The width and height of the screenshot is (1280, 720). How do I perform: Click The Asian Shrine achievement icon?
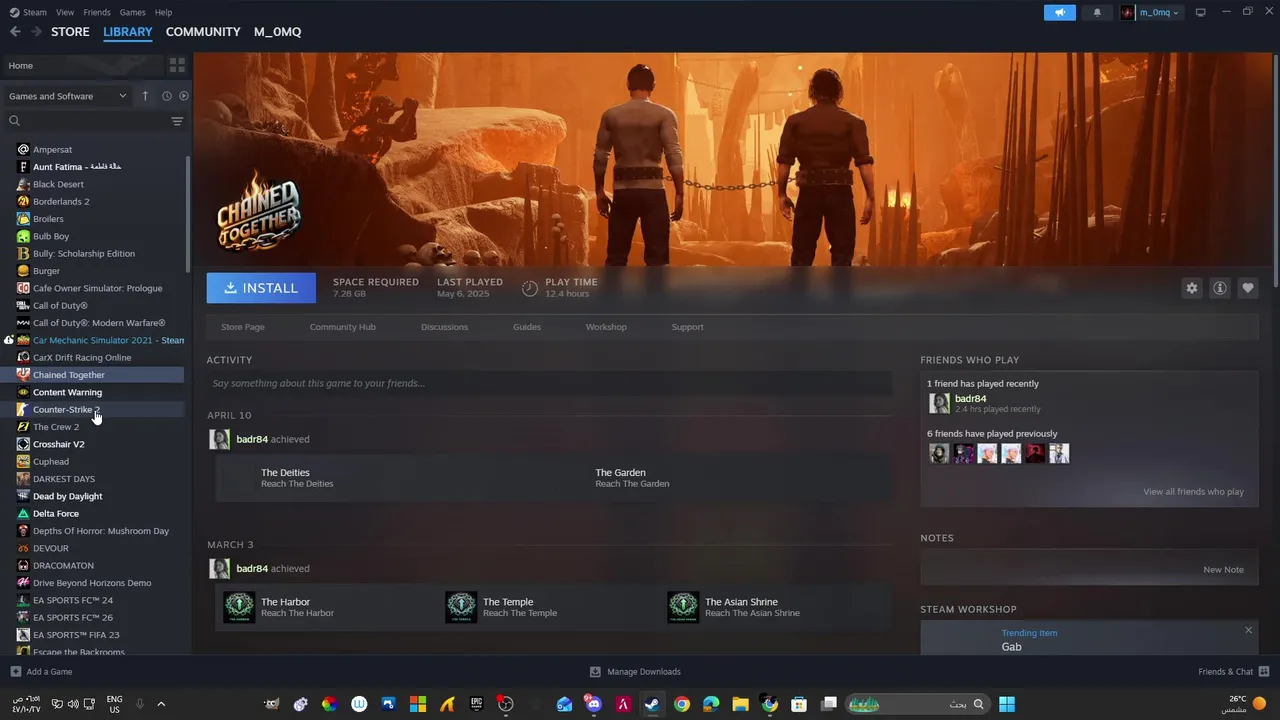point(683,607)
